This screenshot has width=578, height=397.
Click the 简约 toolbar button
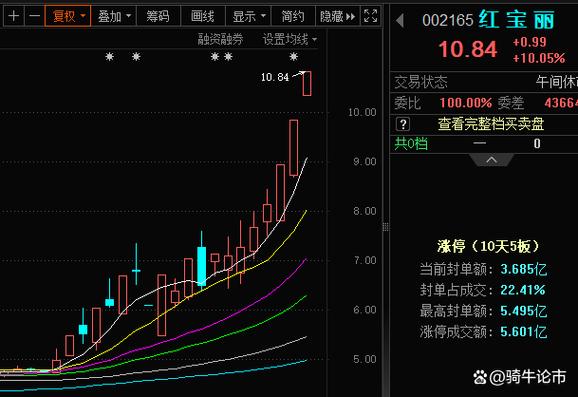tap(293, 16)
